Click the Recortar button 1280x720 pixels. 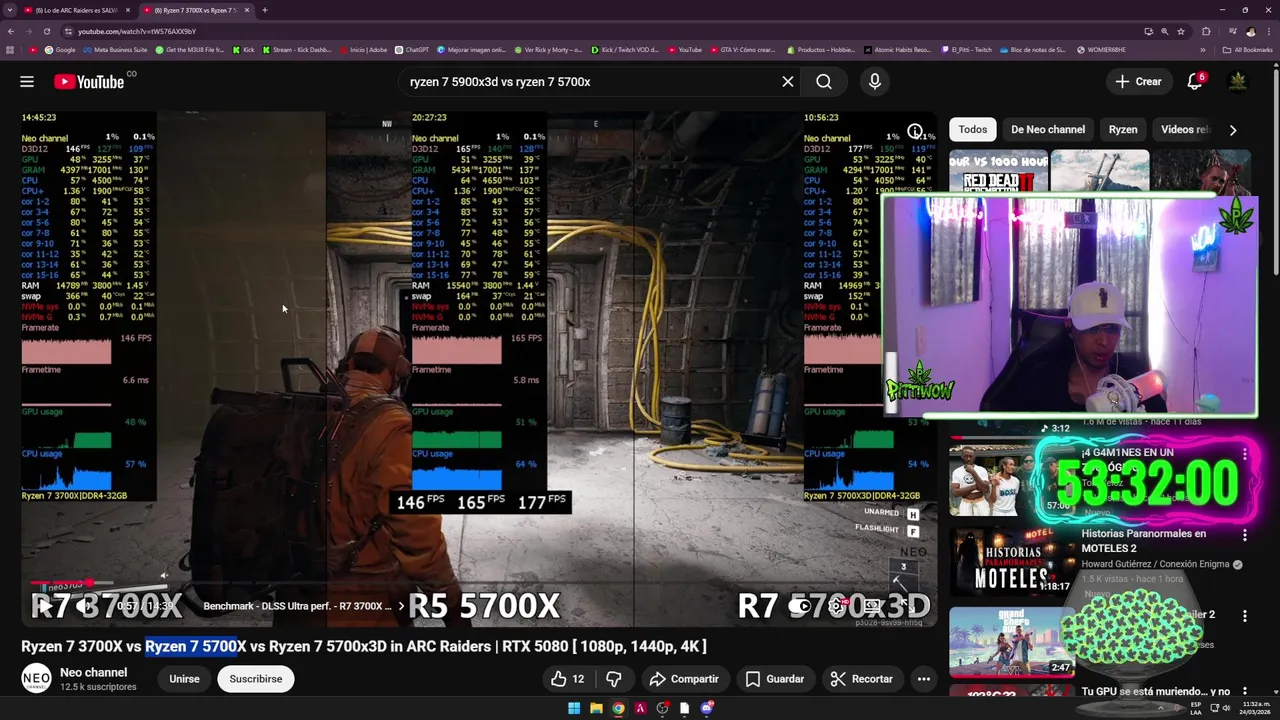[862, 679]
